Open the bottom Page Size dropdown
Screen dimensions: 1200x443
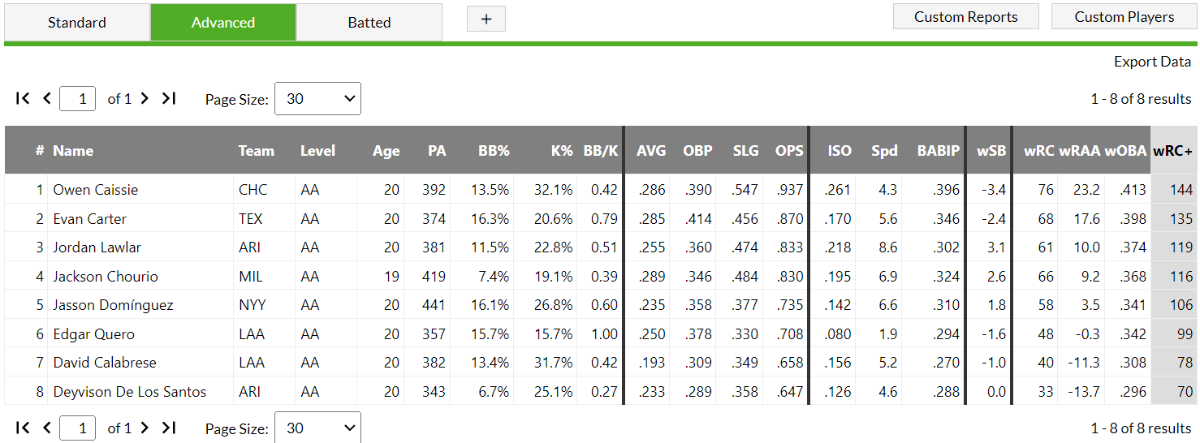pyautogui.click(x=317, y=428)
